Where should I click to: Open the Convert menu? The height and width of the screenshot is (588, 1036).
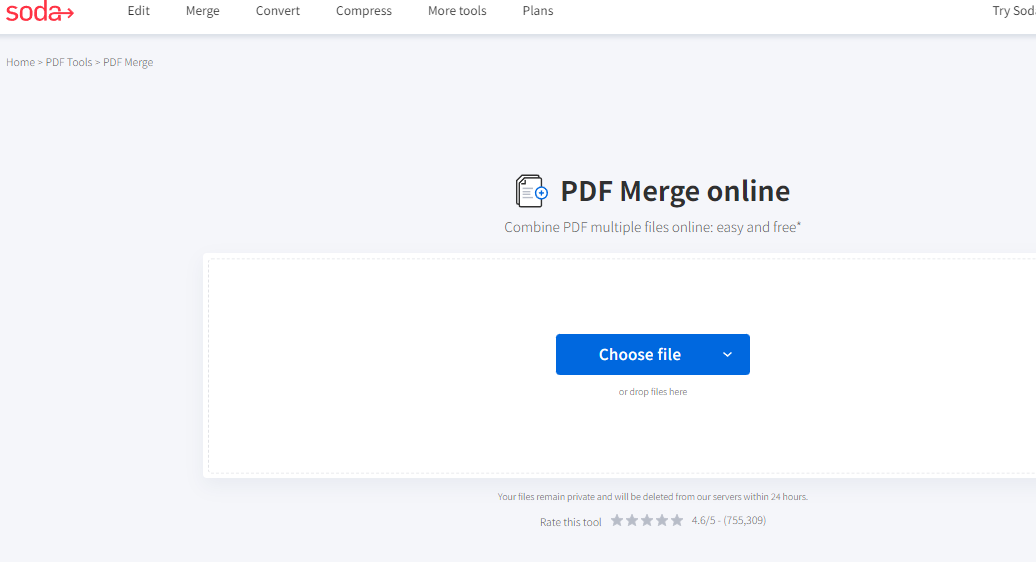pyautogui.click(x=278, y=11)
